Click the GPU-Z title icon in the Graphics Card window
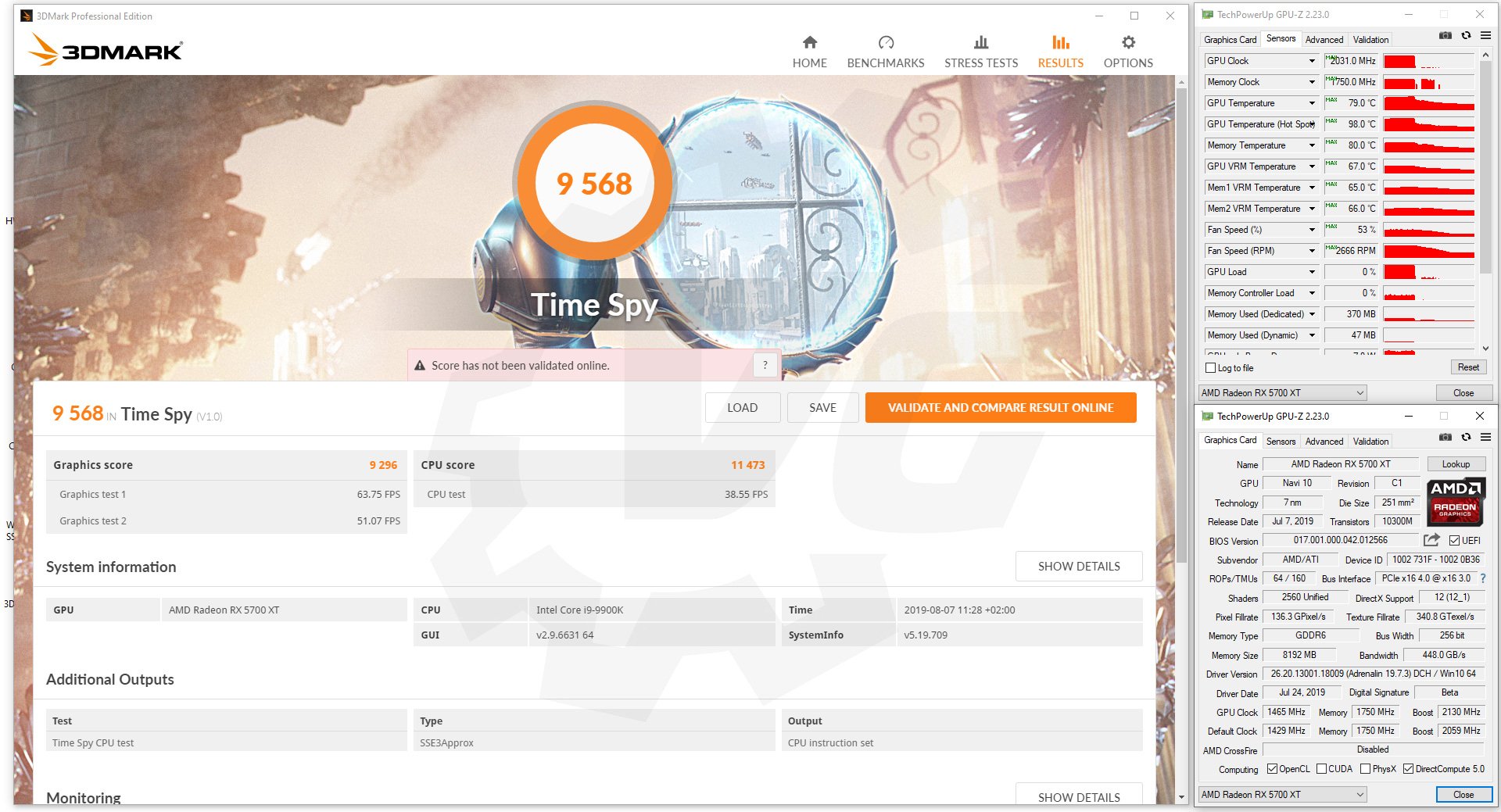1501x812 pixels. (1207, 416)
